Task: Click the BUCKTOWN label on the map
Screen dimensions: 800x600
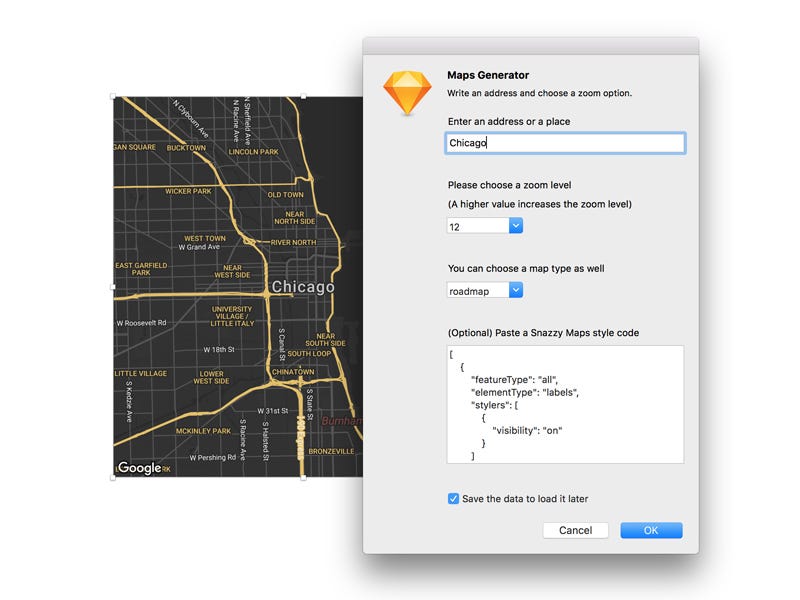Action: [x=186, y=148]
